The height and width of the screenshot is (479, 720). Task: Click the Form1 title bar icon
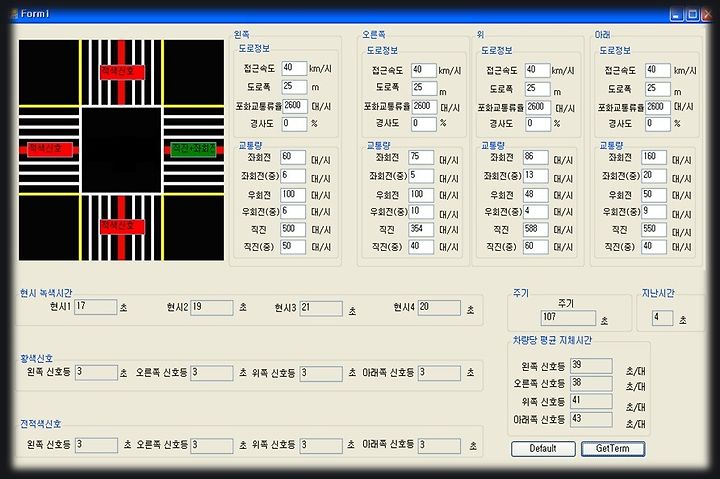[x=15, y=14]
